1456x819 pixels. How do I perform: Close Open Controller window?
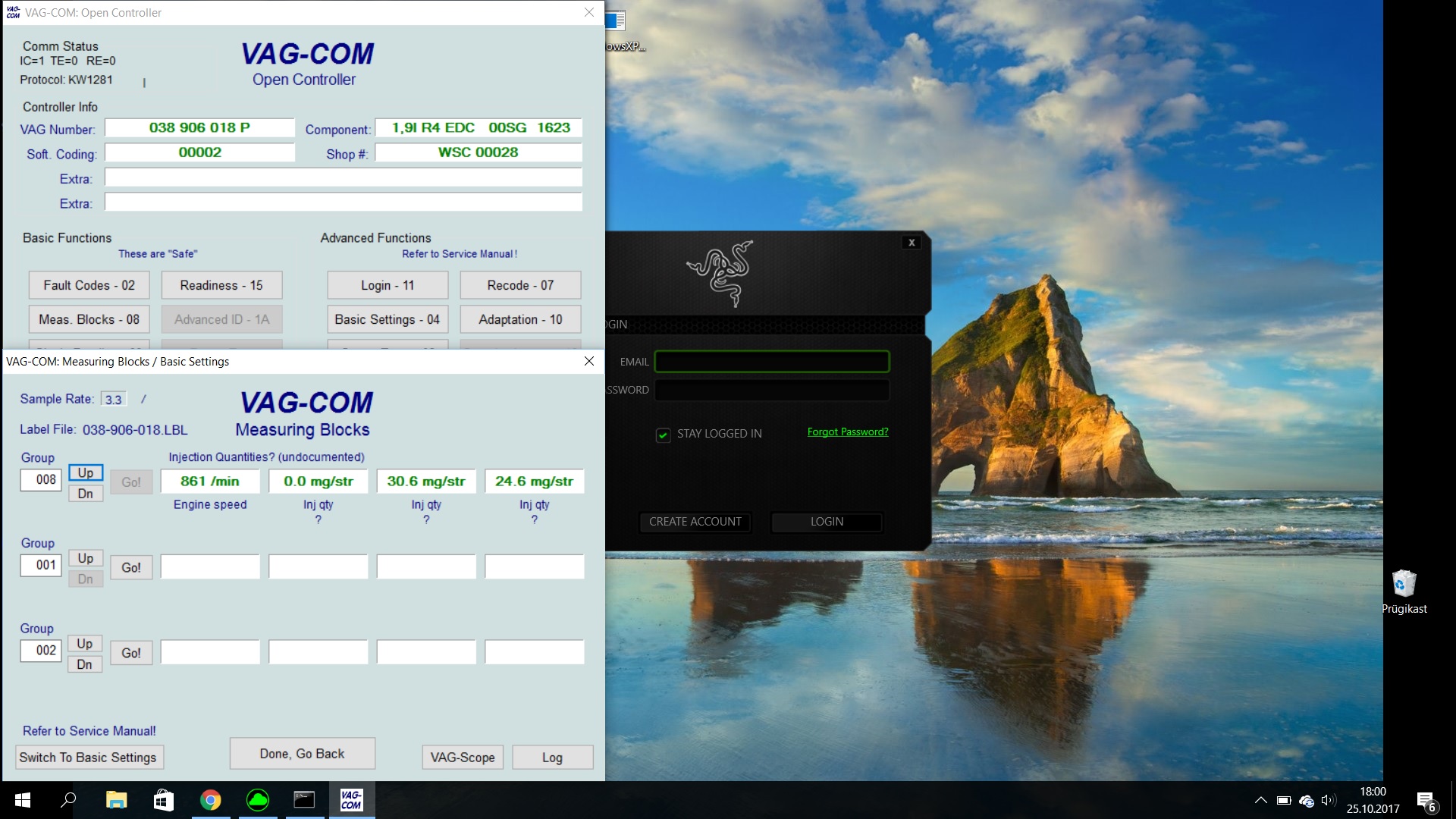coord(589,12)
